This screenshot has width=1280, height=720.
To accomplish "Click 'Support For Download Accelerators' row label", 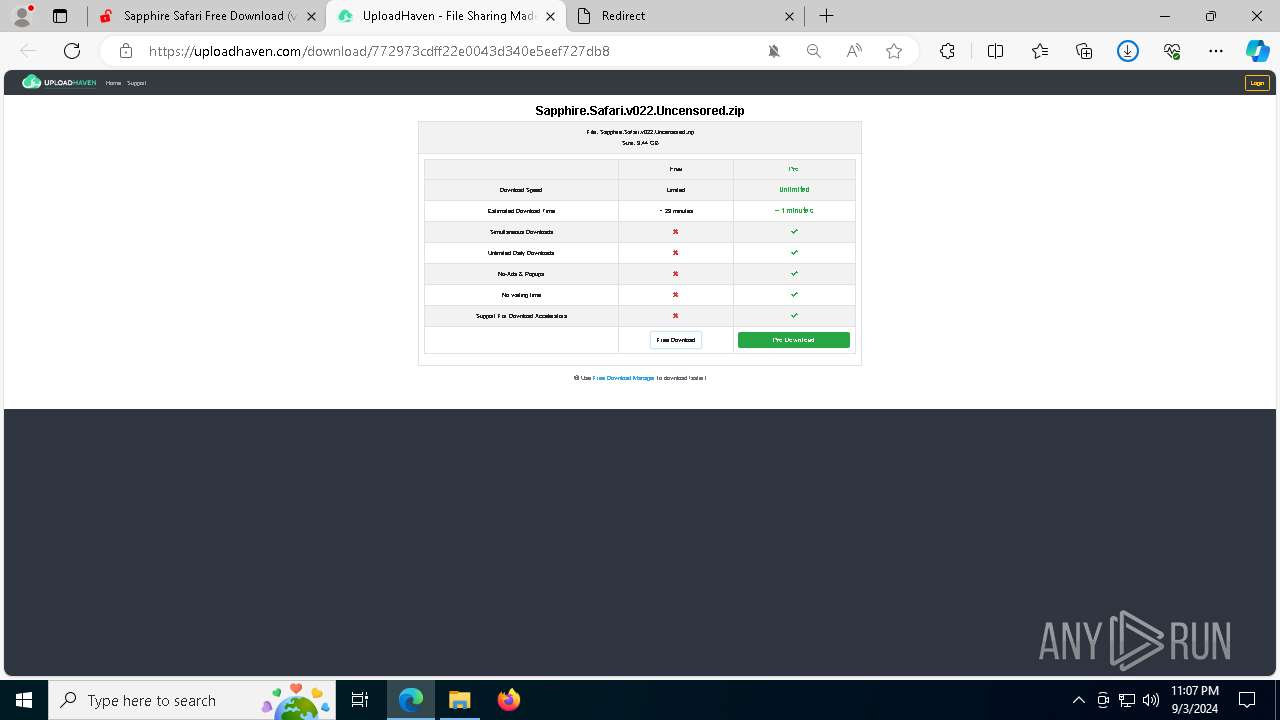I will pos(521,316).
